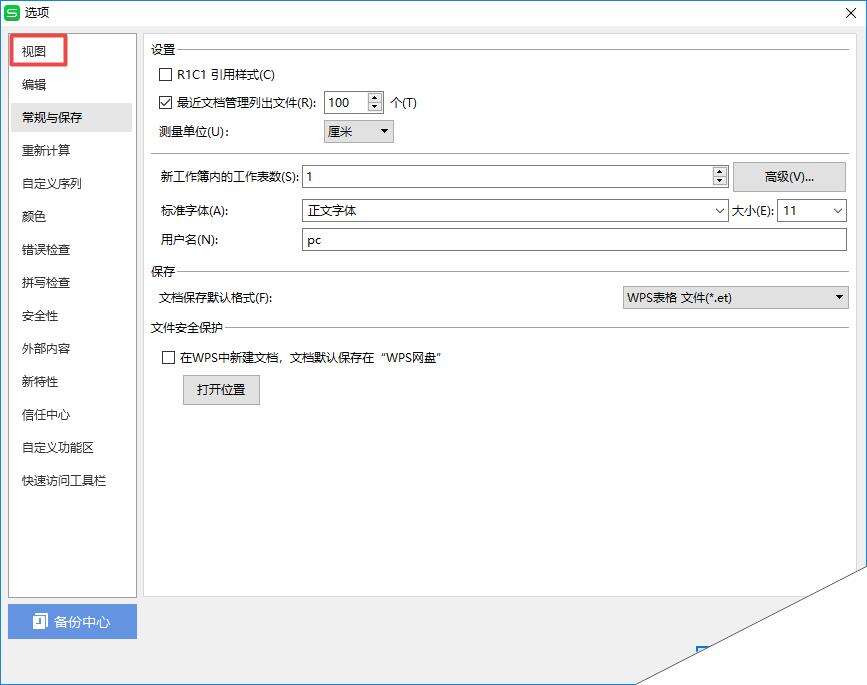
Task: Check the WPS网盘 default save checkbox
Action: [x=168, y=357]
